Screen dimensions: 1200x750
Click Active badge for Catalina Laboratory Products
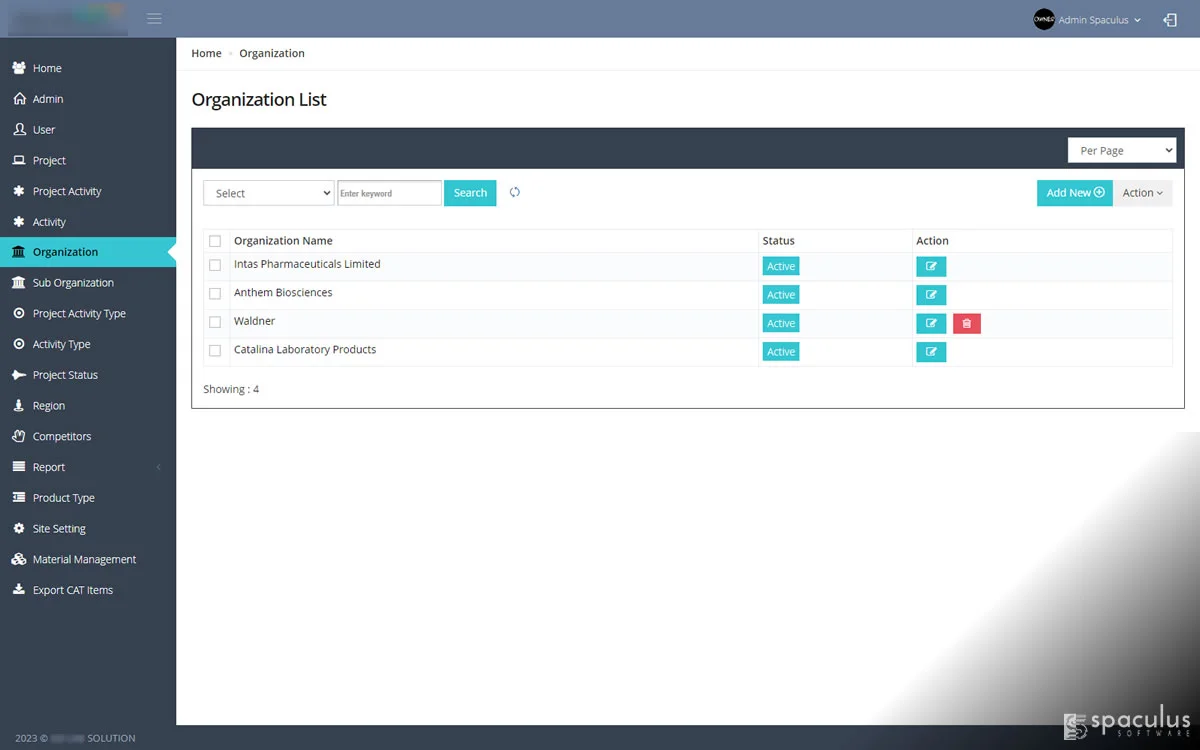[781, 352]
